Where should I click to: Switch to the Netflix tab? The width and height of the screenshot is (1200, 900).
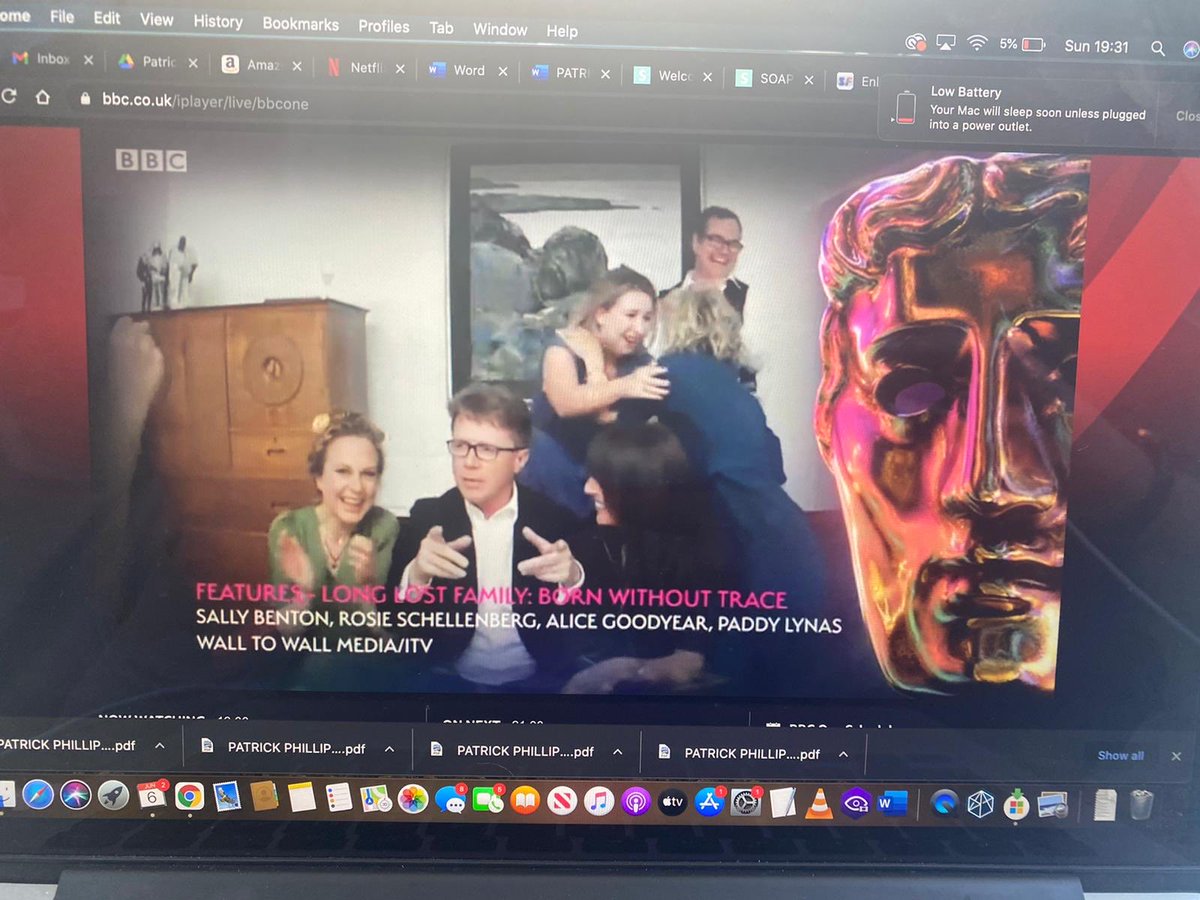(x=368, y=68)
